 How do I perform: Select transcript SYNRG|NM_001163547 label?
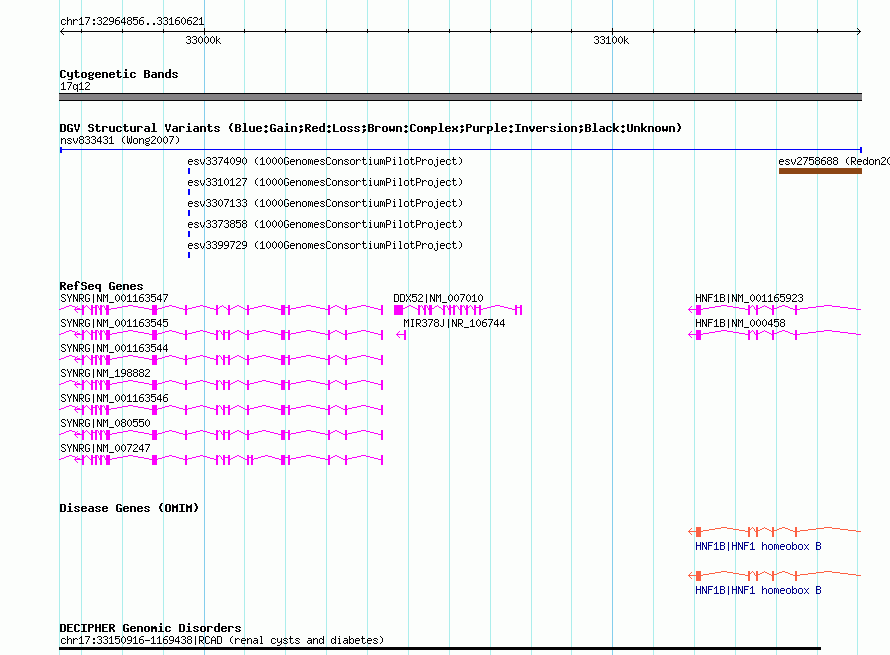[114, 298]
